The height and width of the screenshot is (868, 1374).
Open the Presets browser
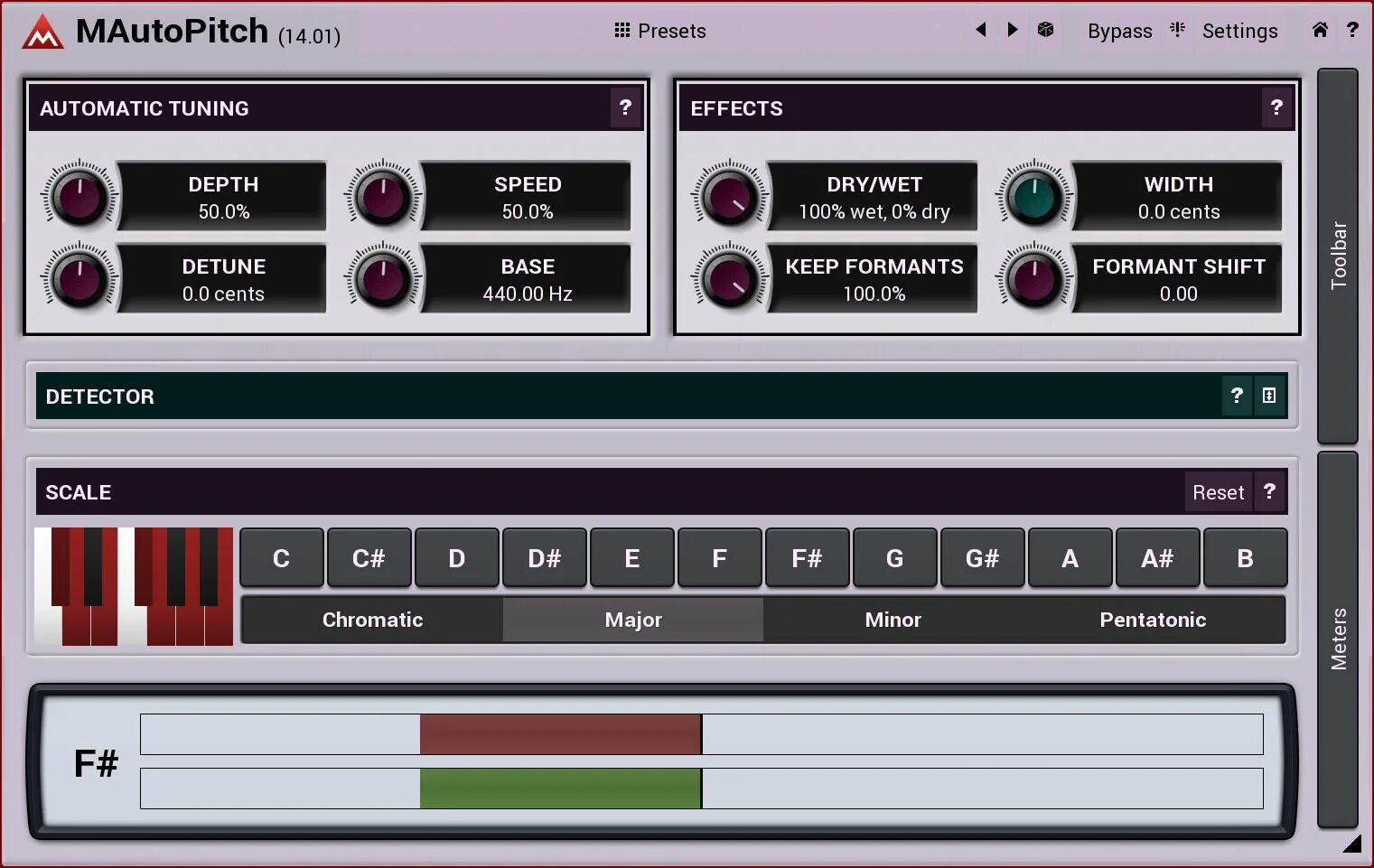tap(660, 31)
